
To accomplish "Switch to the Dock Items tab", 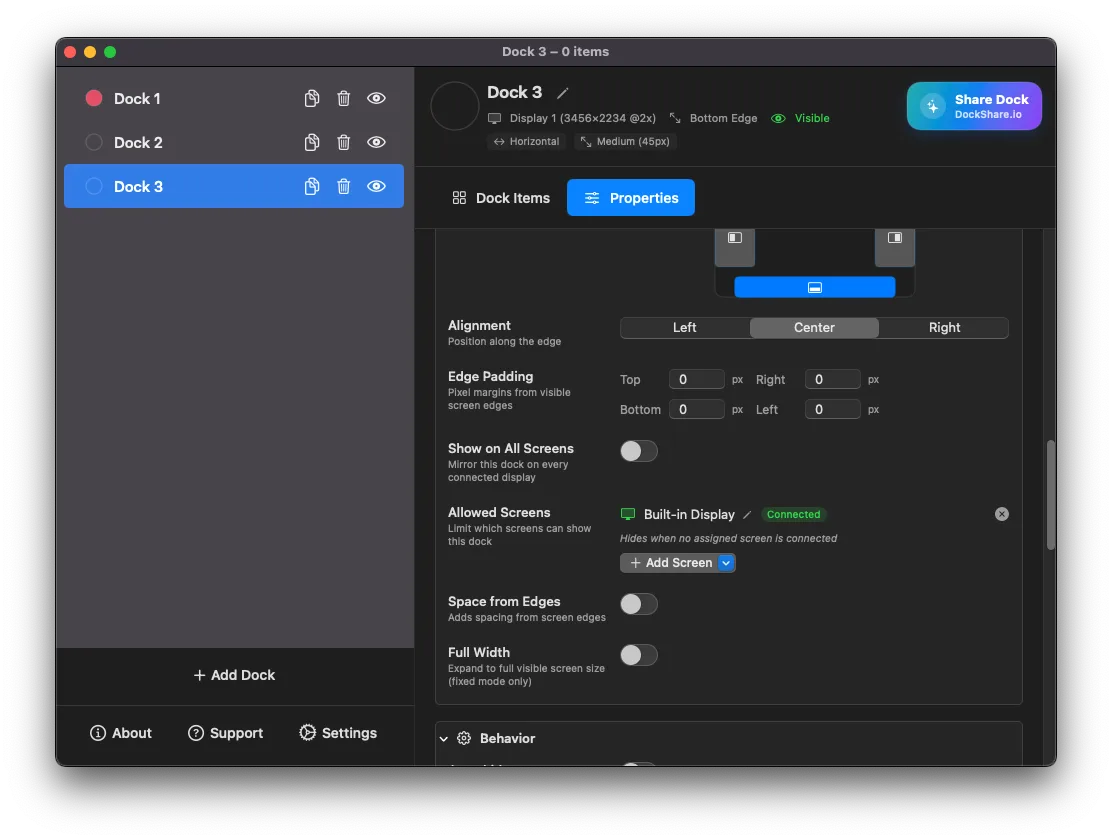I will 501,198.
